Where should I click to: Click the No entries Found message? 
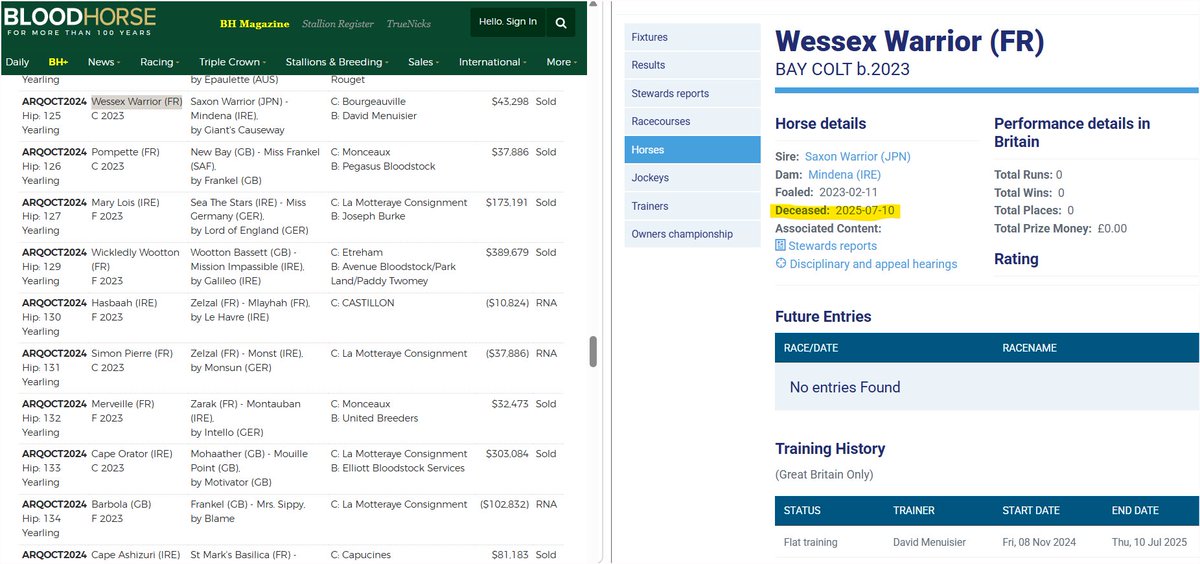[x=845, y=387]
